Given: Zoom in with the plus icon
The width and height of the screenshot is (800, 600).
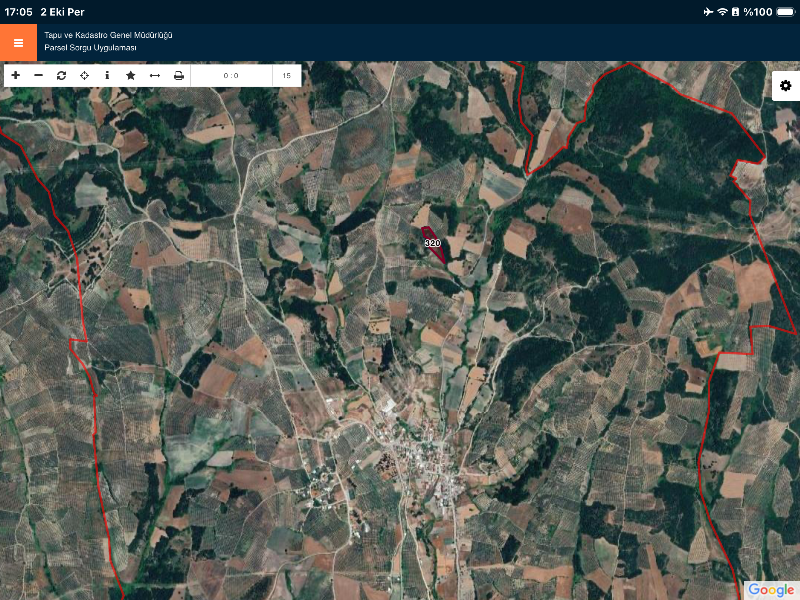Looking at the screenshot, I should 15,75.
